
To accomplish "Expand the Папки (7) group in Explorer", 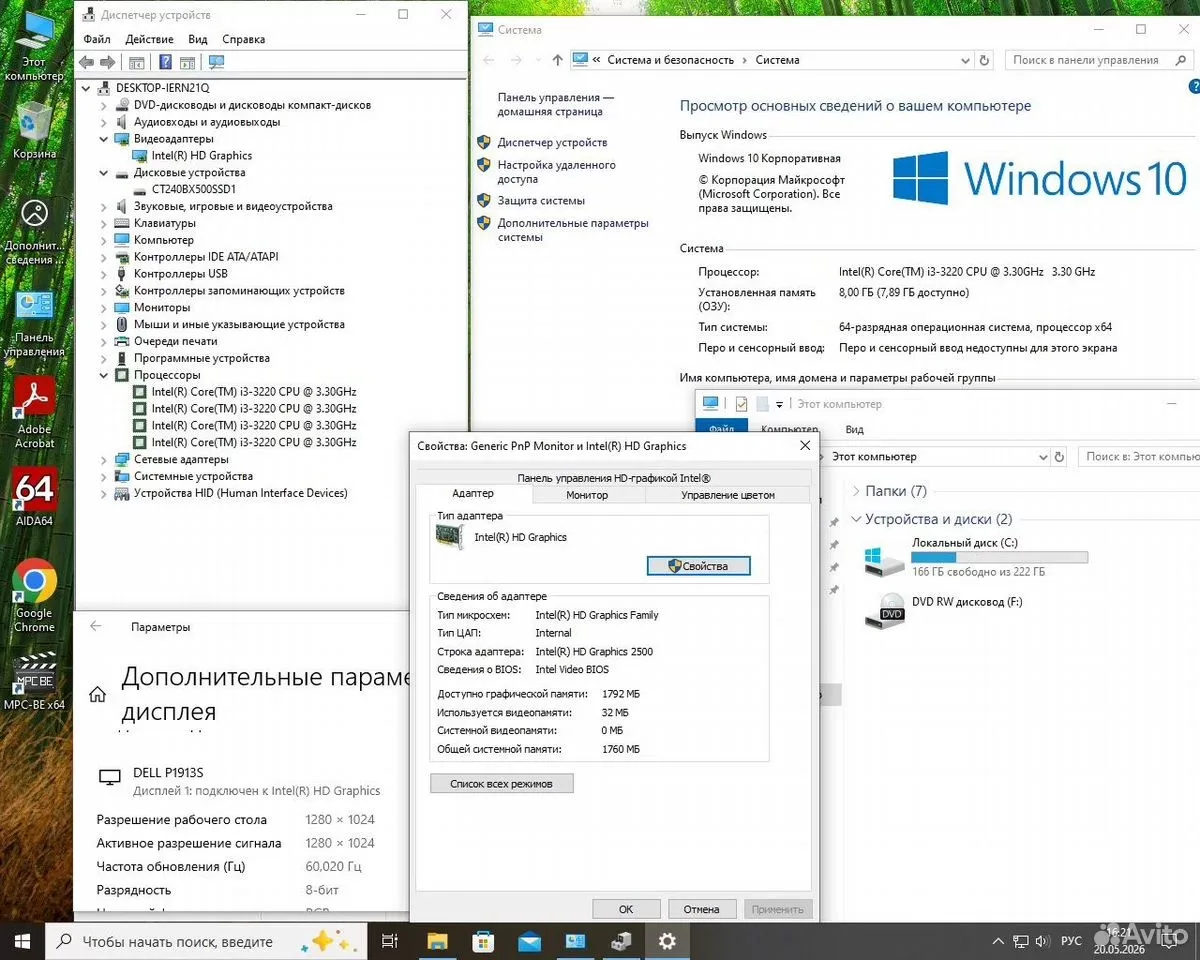I will (x=856, y=491).
